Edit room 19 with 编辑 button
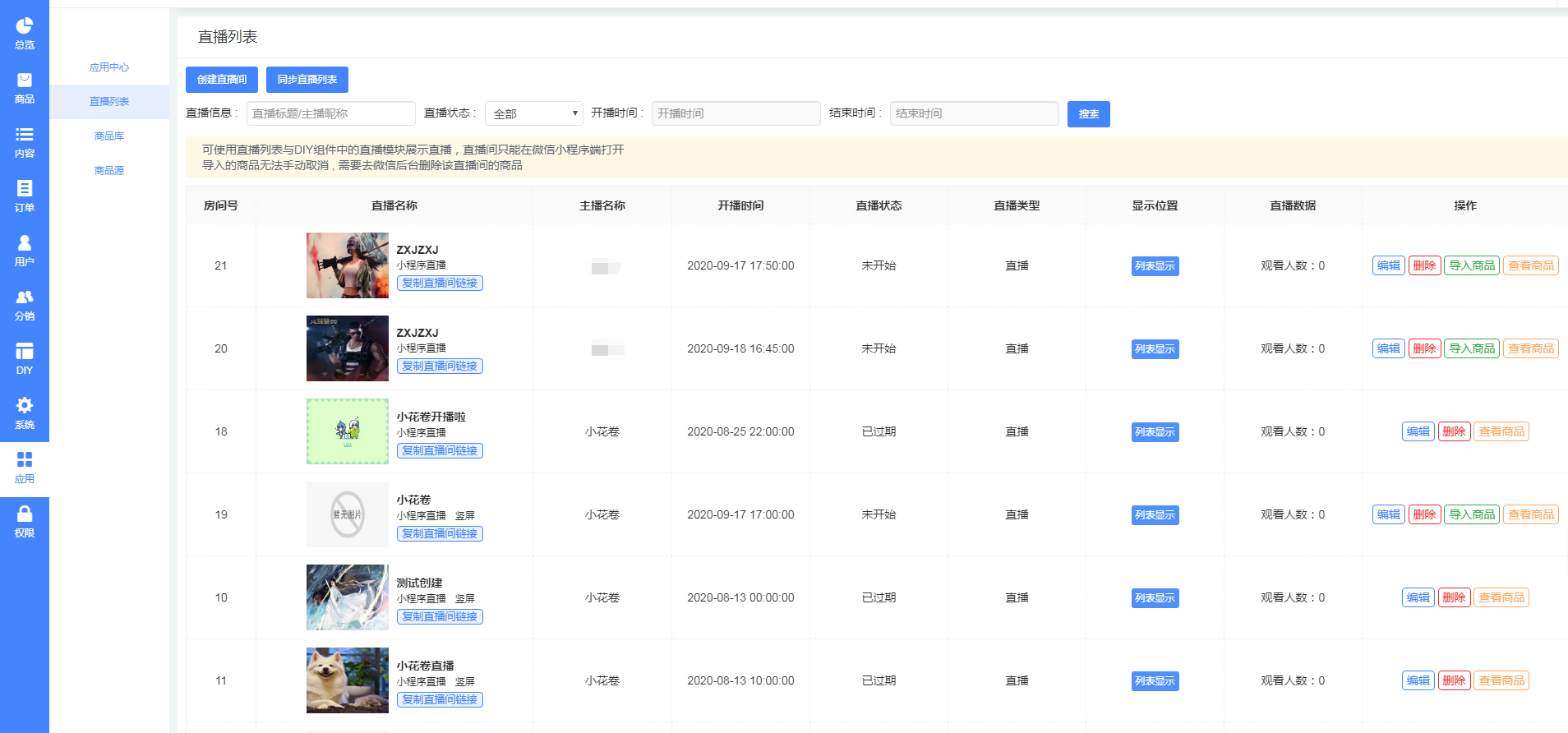Image resolution: width=1568 pixels, height=733 pixels. click(x=1389, y=514)
